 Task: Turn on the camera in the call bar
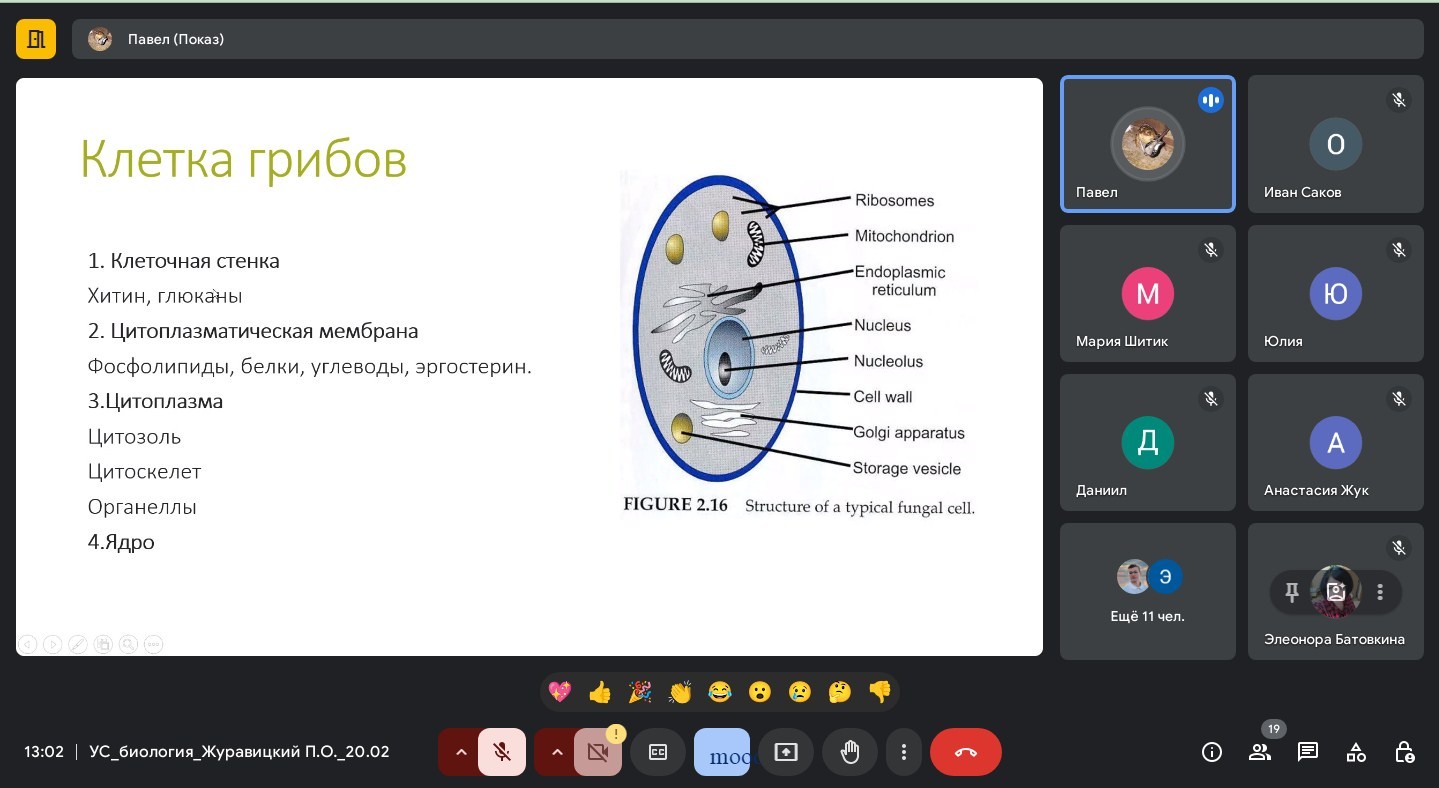click(x=598, y=752)
